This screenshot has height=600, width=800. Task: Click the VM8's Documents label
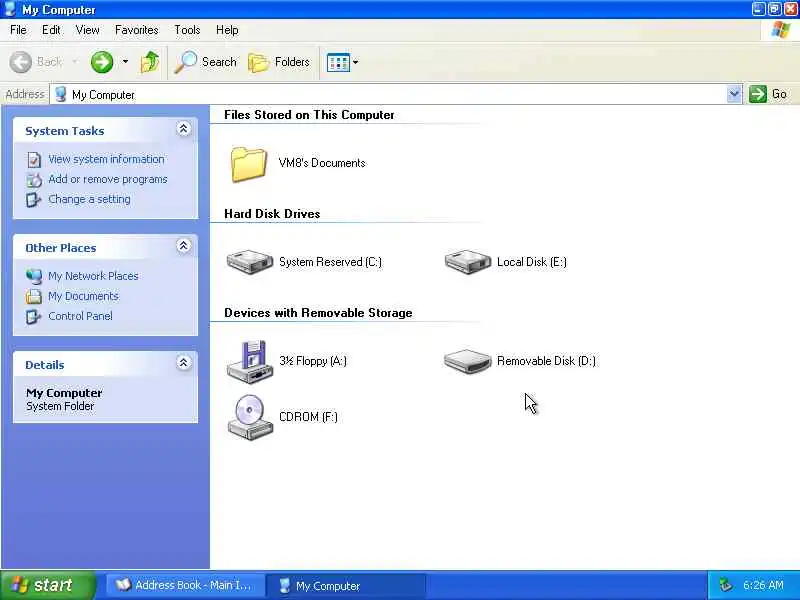pos(322,163)
